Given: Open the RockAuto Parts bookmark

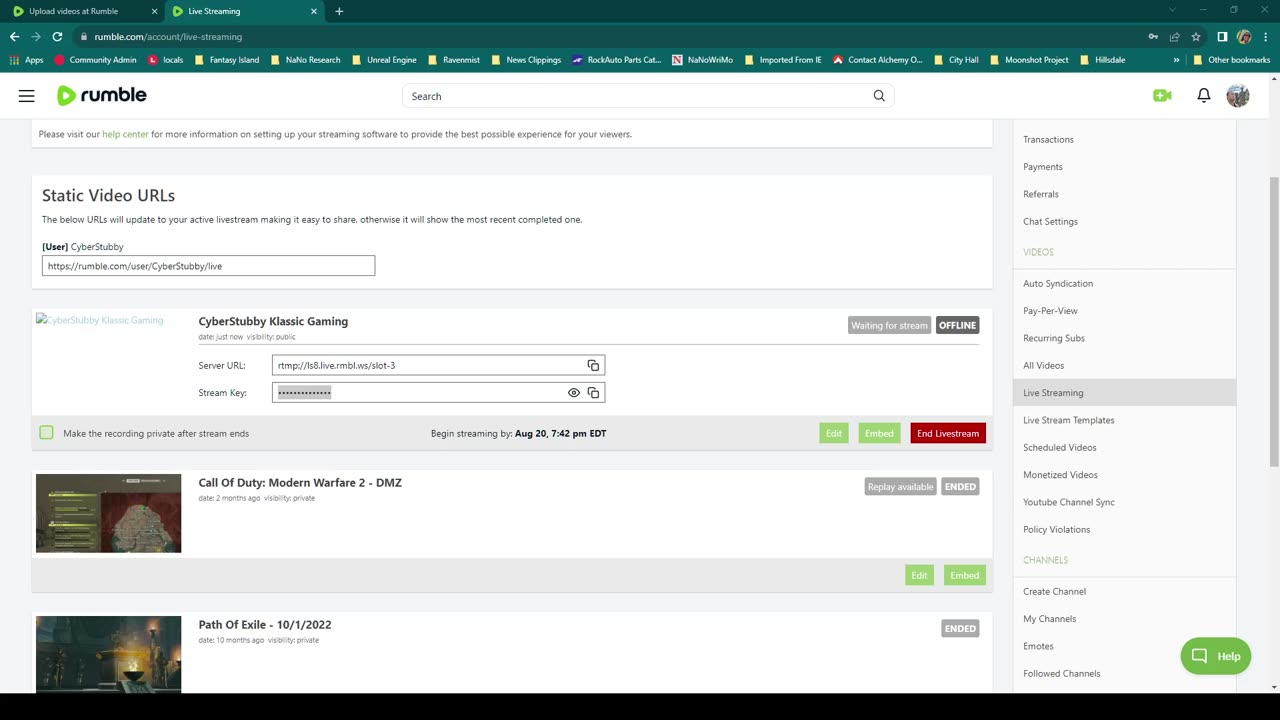Looking at the screenshot, I should point(616,60).
